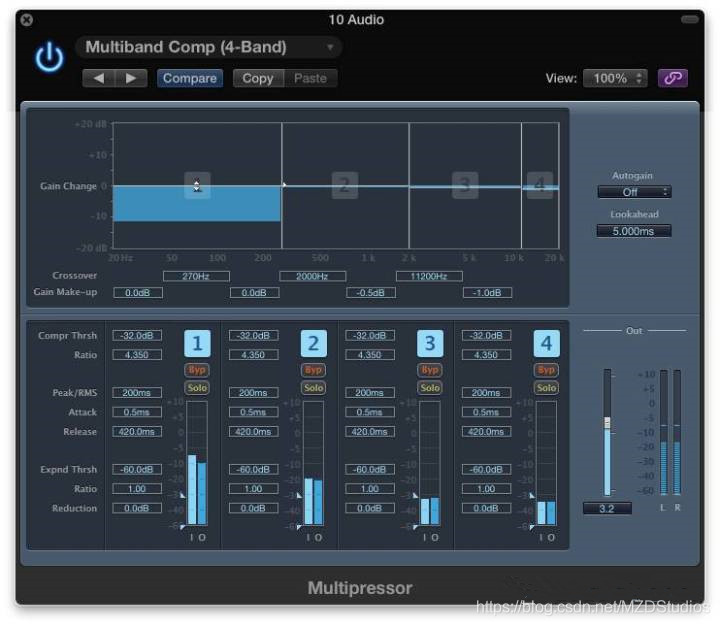The width and height of the screenshot is (720, 626).
Task: Click band 2 Expnd Thrsh -60.0dB field
Action: [x=253, y=469]
